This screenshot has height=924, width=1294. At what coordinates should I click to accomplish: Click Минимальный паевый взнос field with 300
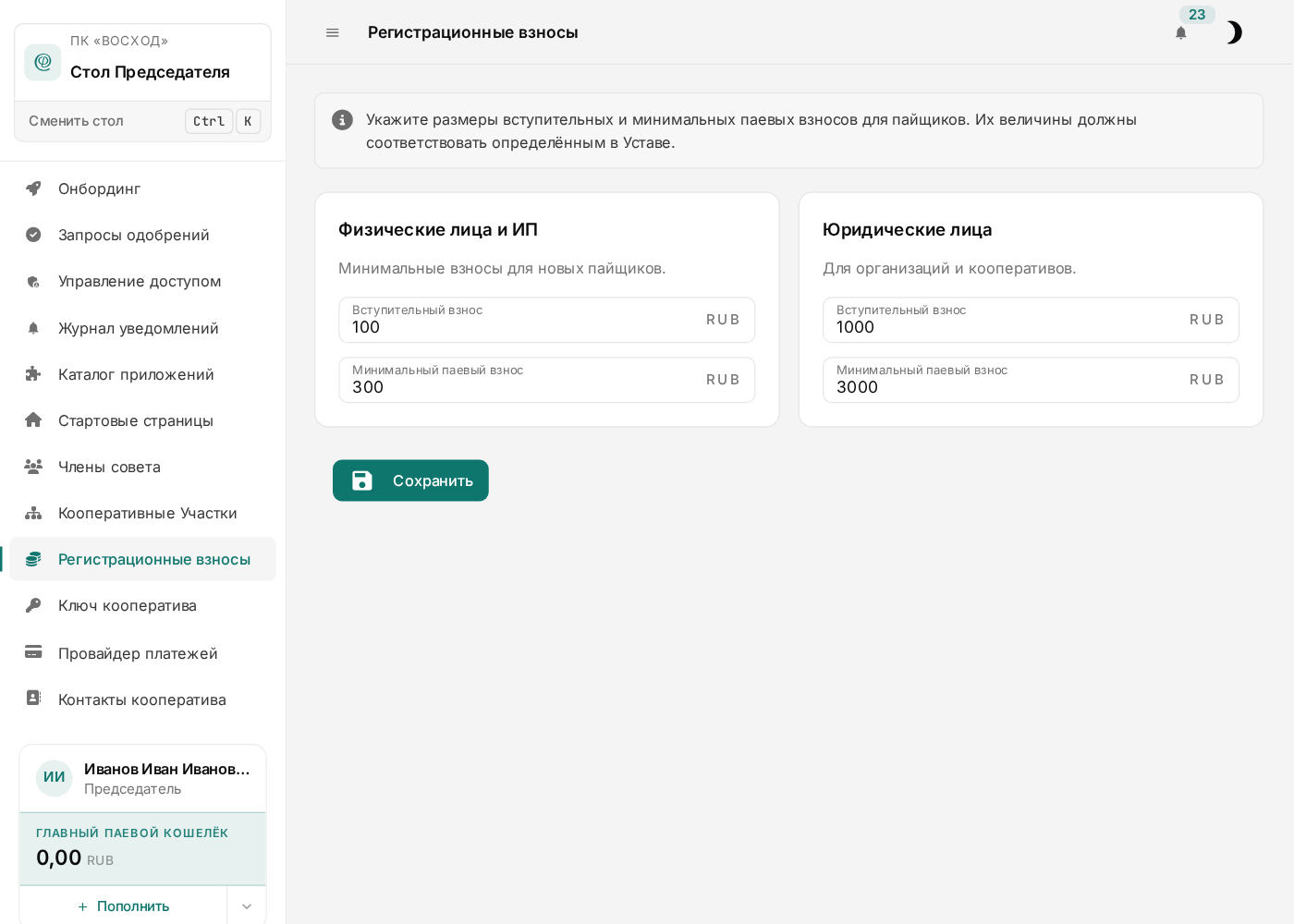(x=547, y=380)
